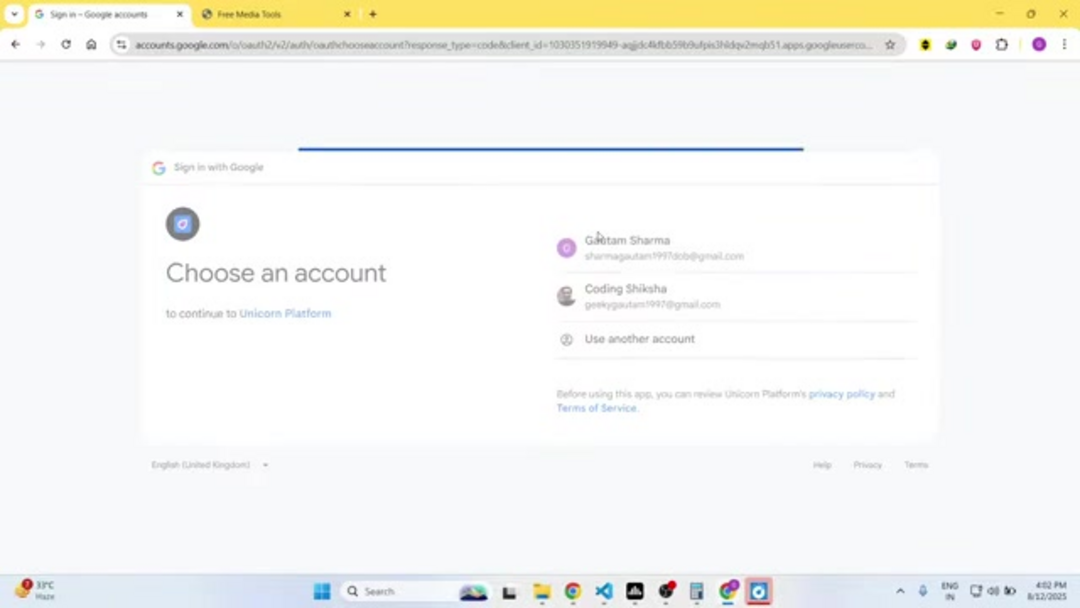Open the Unicorn Platform privacy policy link

tap(841, 394)
